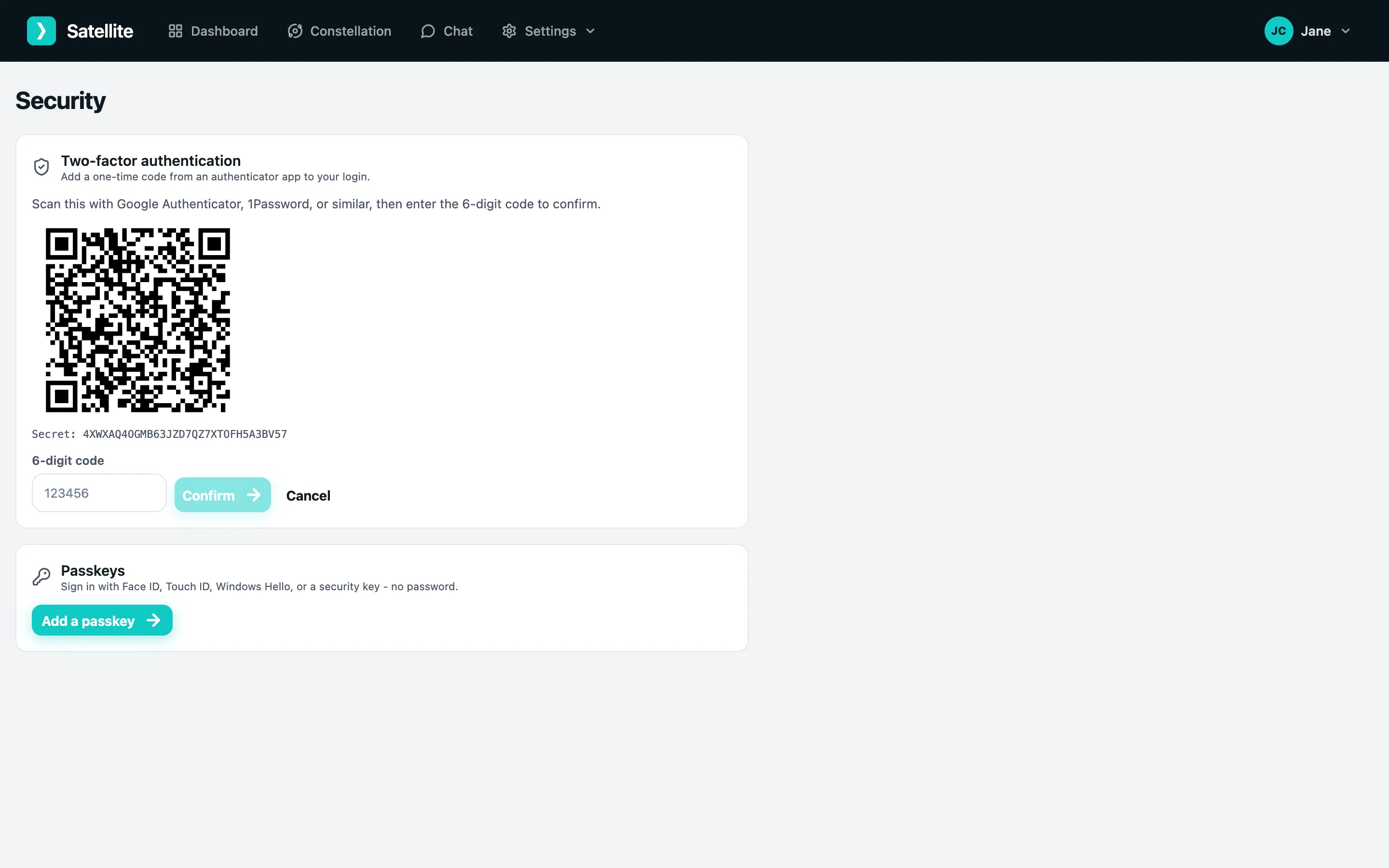Screen dimensions: 1389x868
Task: Click the Satellite brand name
Action: [100, 31]
